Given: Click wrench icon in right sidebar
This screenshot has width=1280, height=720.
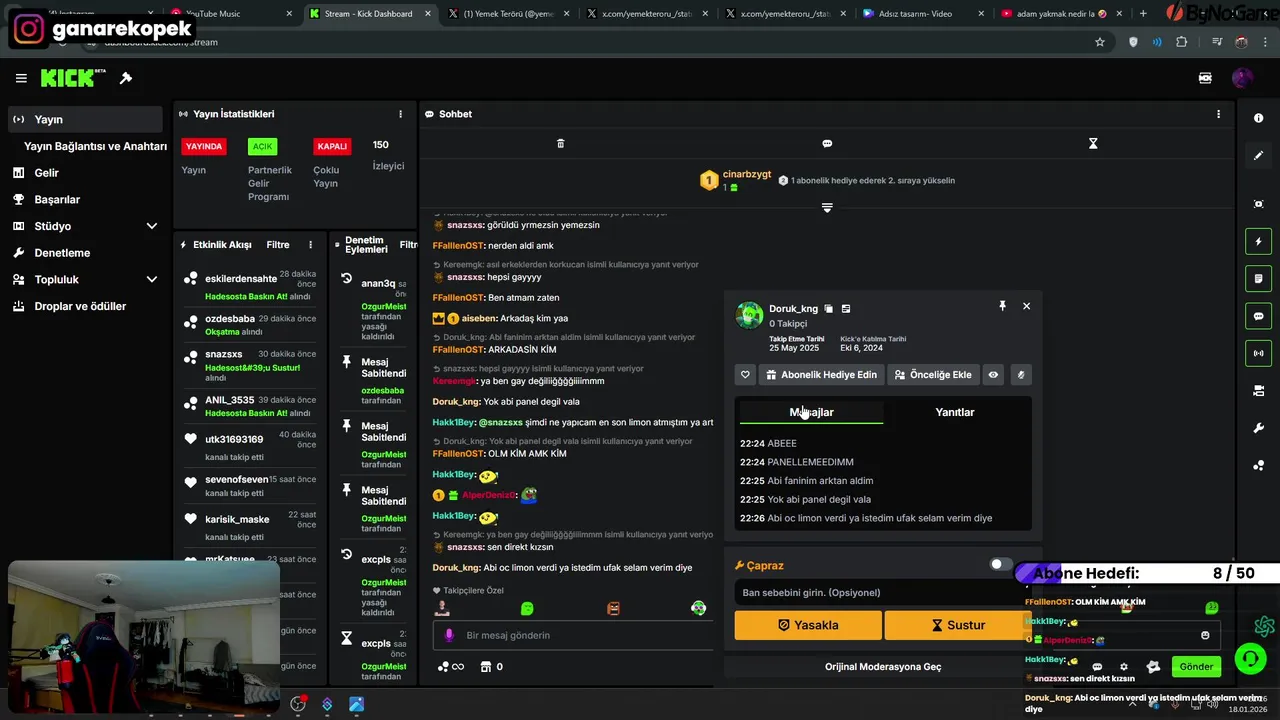Looking at the screenshot, I should tap(1258, 428).
